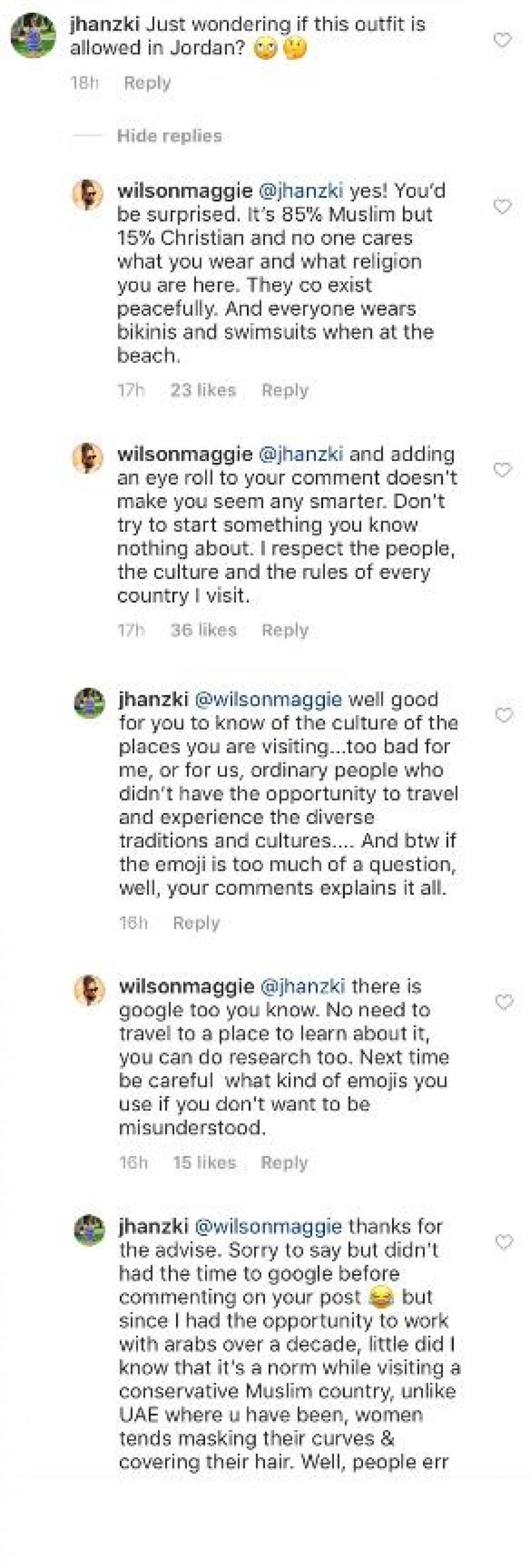This screenshot has height=1568, width=530.
Task: View the 36 likes list
Action: pyautogui.click(x=203, y=630)
